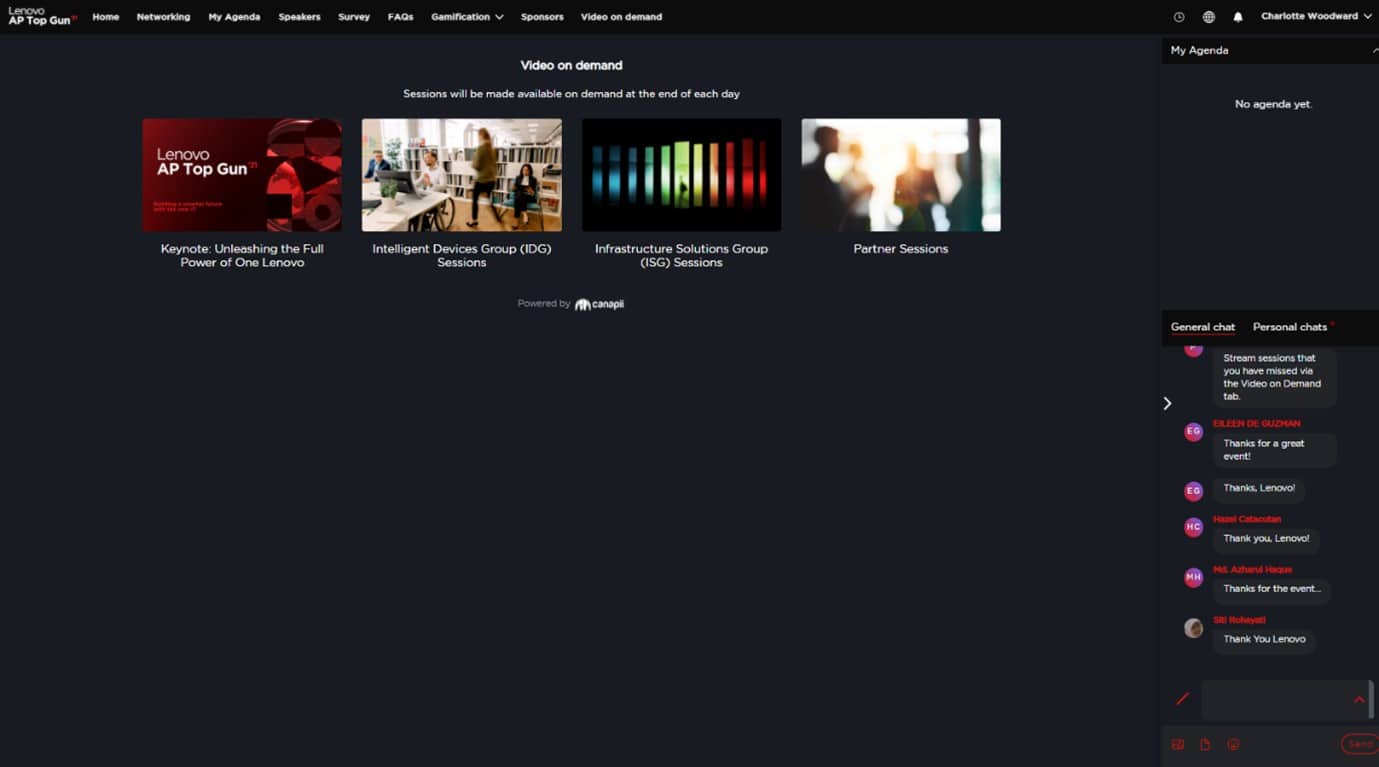Screen dimensions: 1379x767
Task: Click the name Hazel Catacutan in chat
Action: (1247, 519)
